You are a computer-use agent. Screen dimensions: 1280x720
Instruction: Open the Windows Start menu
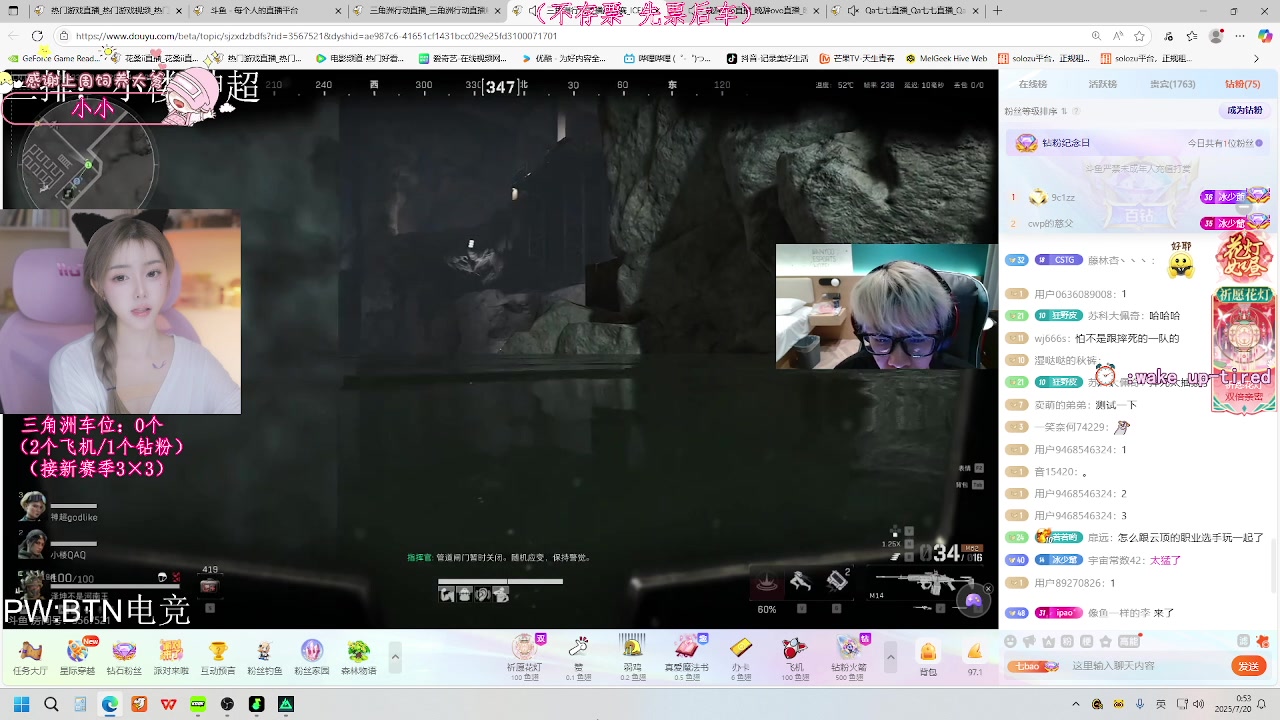21,704
